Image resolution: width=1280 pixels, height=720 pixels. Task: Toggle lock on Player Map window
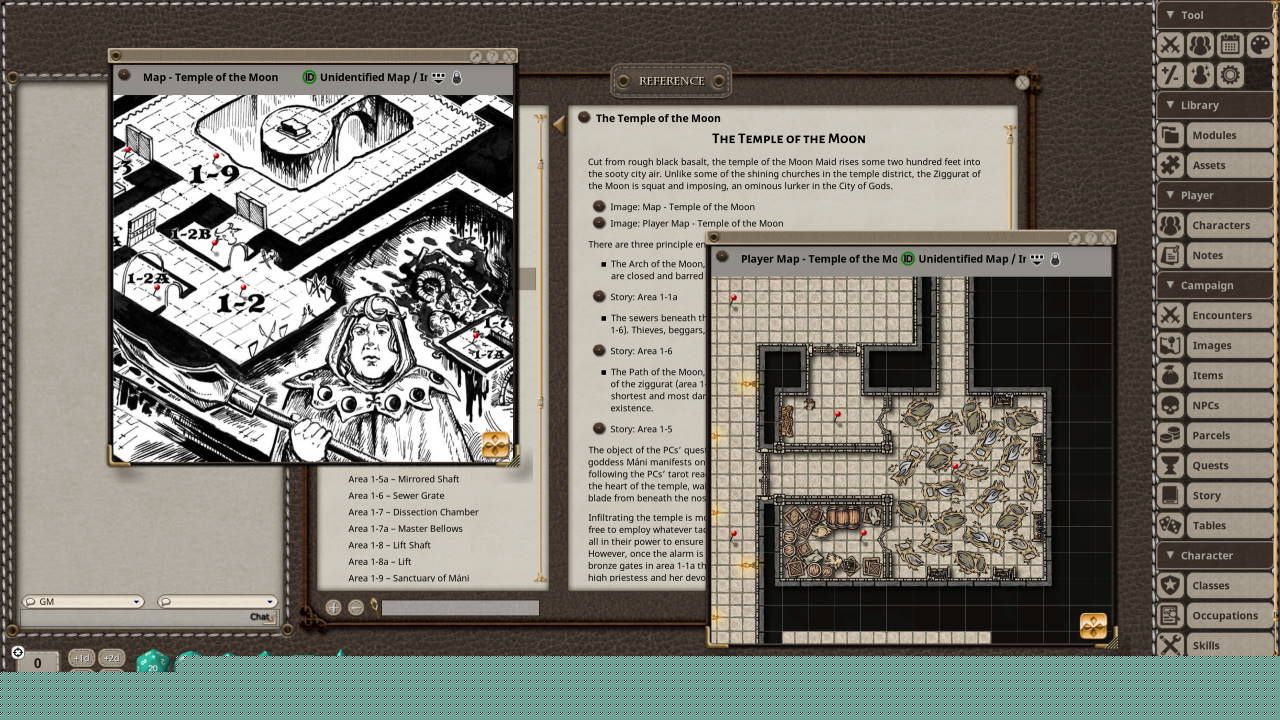tap(1056, 259)
